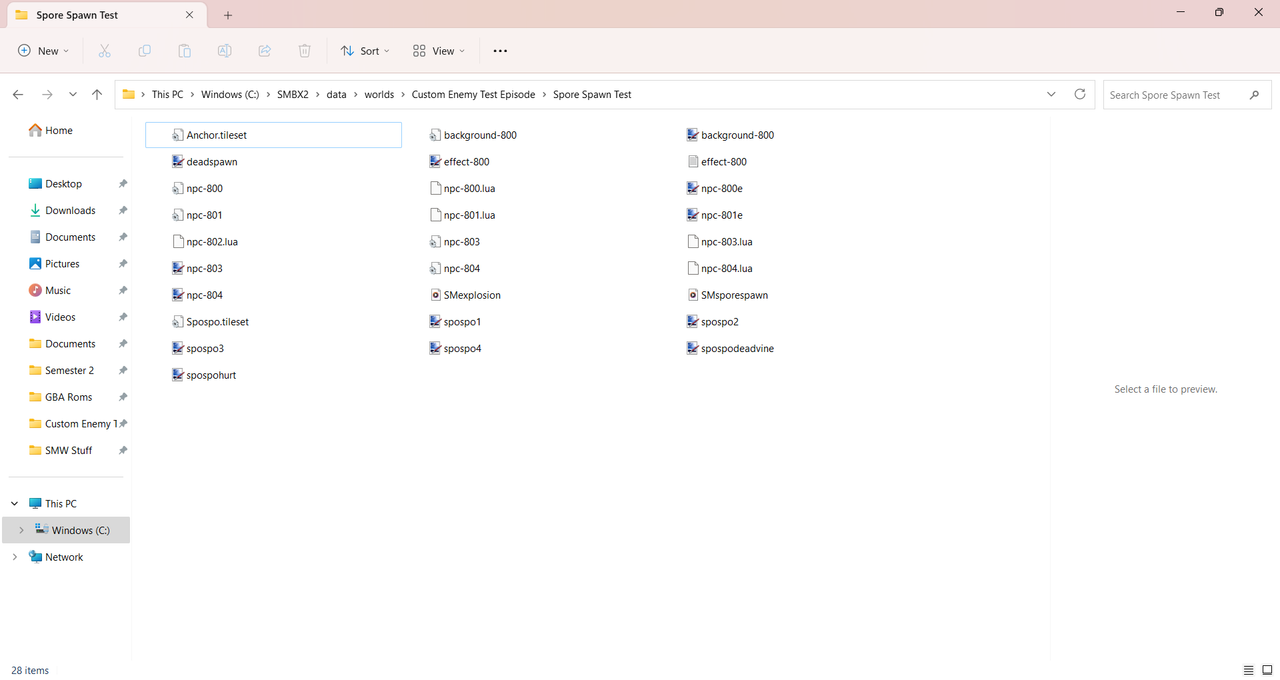This screenshot has width=1280, height=680.
Task: Select the Spore Spawn Test tab
Action: point(105,15)
